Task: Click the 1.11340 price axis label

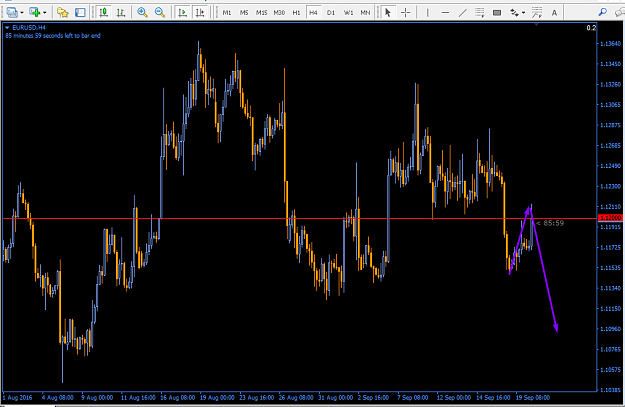Action: pyautogui.click(x=610, y=288)
